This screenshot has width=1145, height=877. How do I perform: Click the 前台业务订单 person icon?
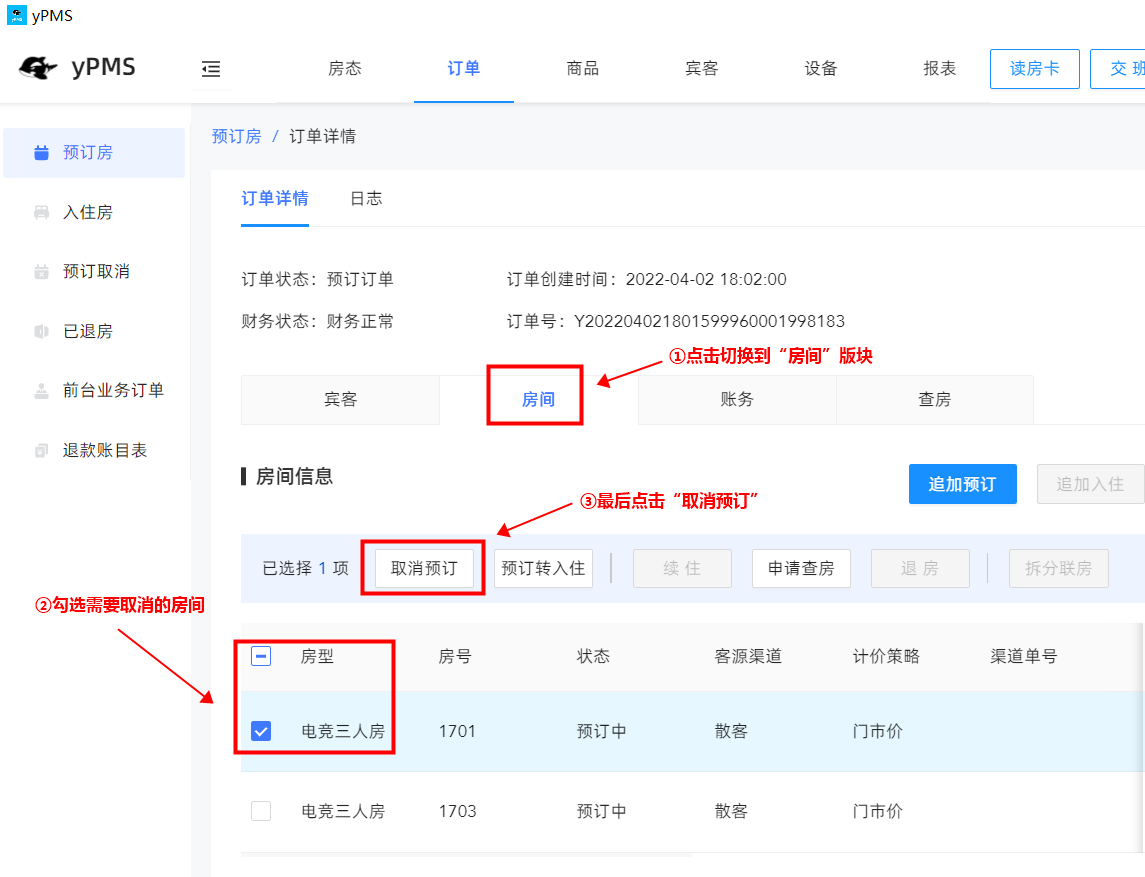pos(42,391)
